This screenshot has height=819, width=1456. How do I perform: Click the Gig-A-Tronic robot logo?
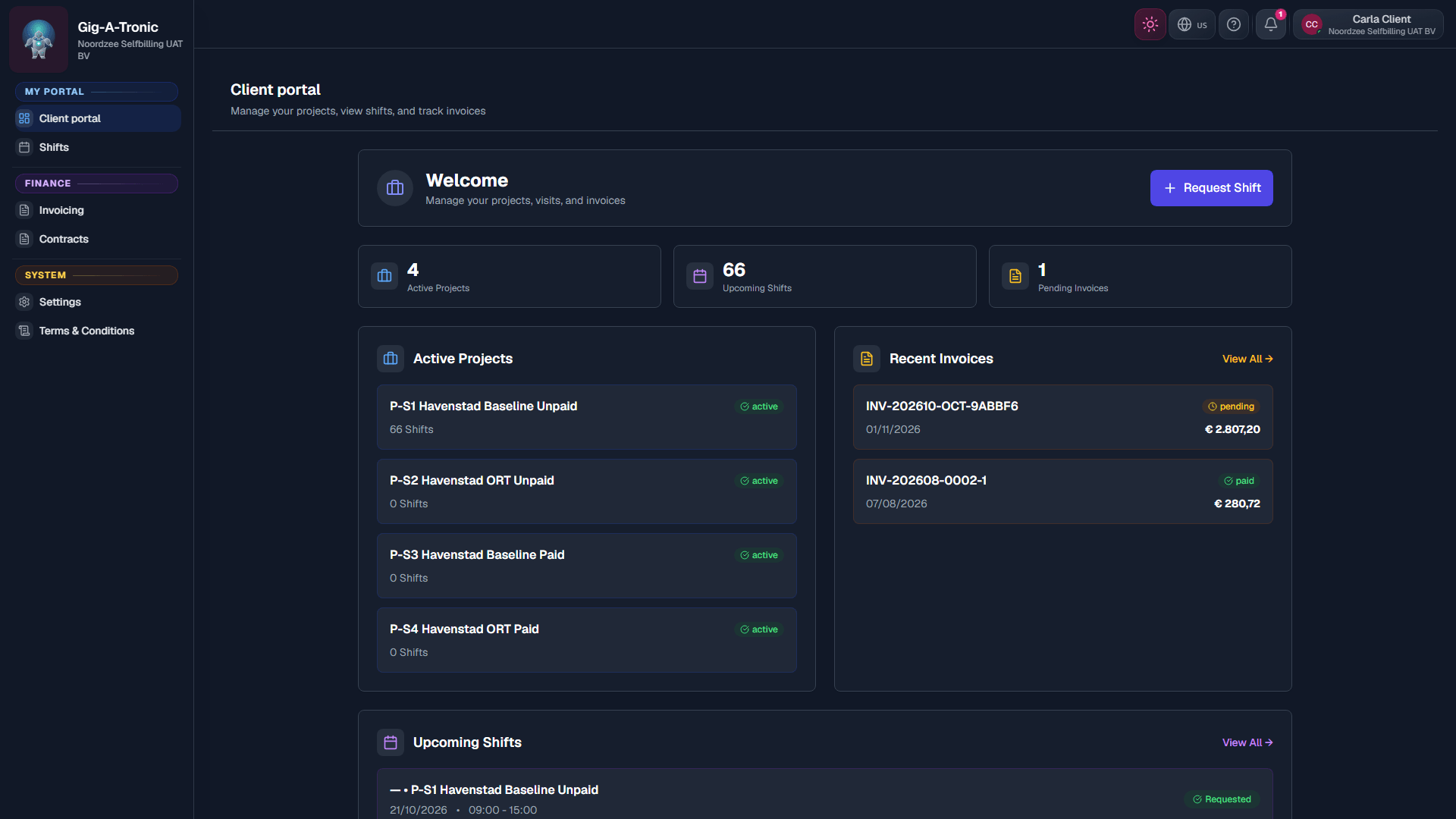click(x=39, y=39)
